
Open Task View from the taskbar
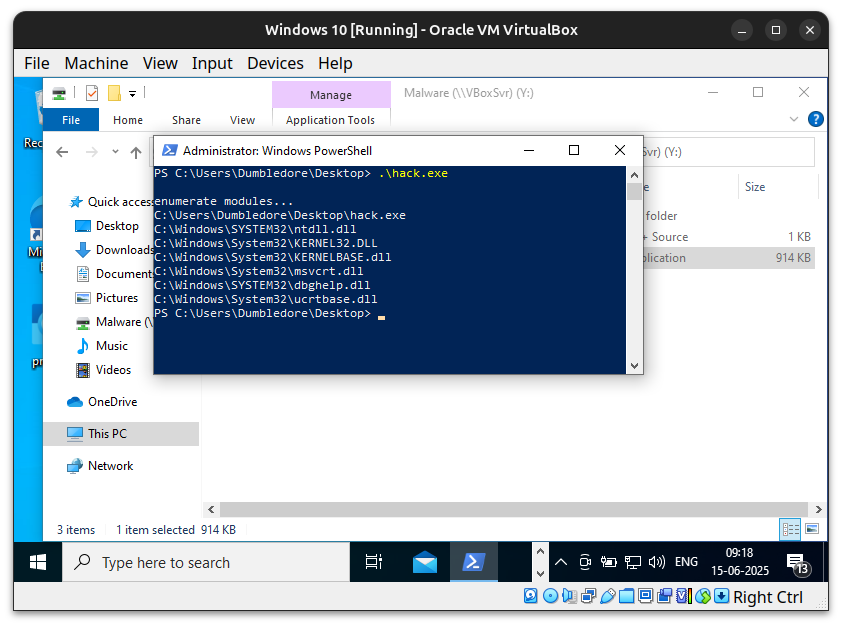[374, 562]
